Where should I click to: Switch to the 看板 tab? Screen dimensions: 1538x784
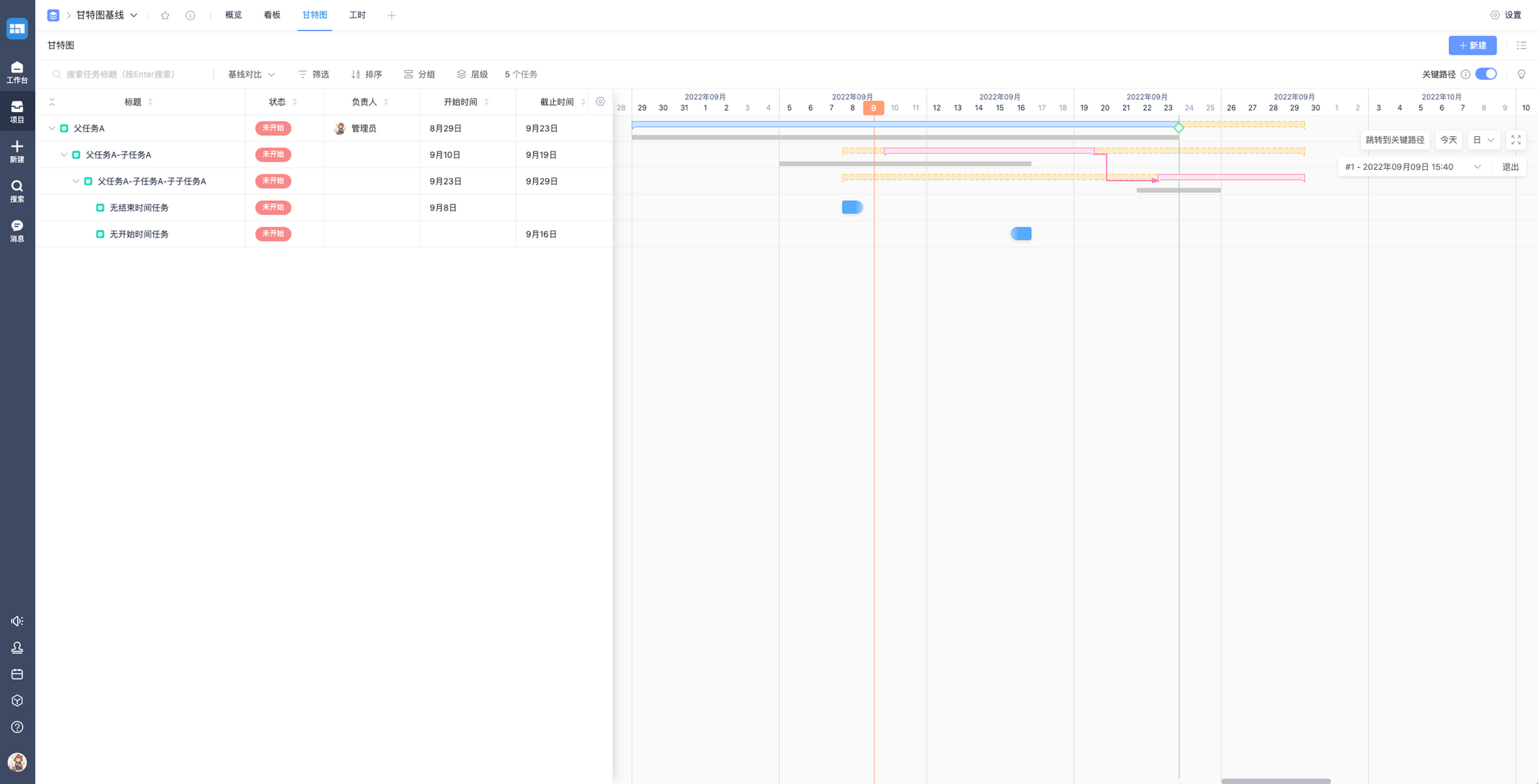pos(272,15)
